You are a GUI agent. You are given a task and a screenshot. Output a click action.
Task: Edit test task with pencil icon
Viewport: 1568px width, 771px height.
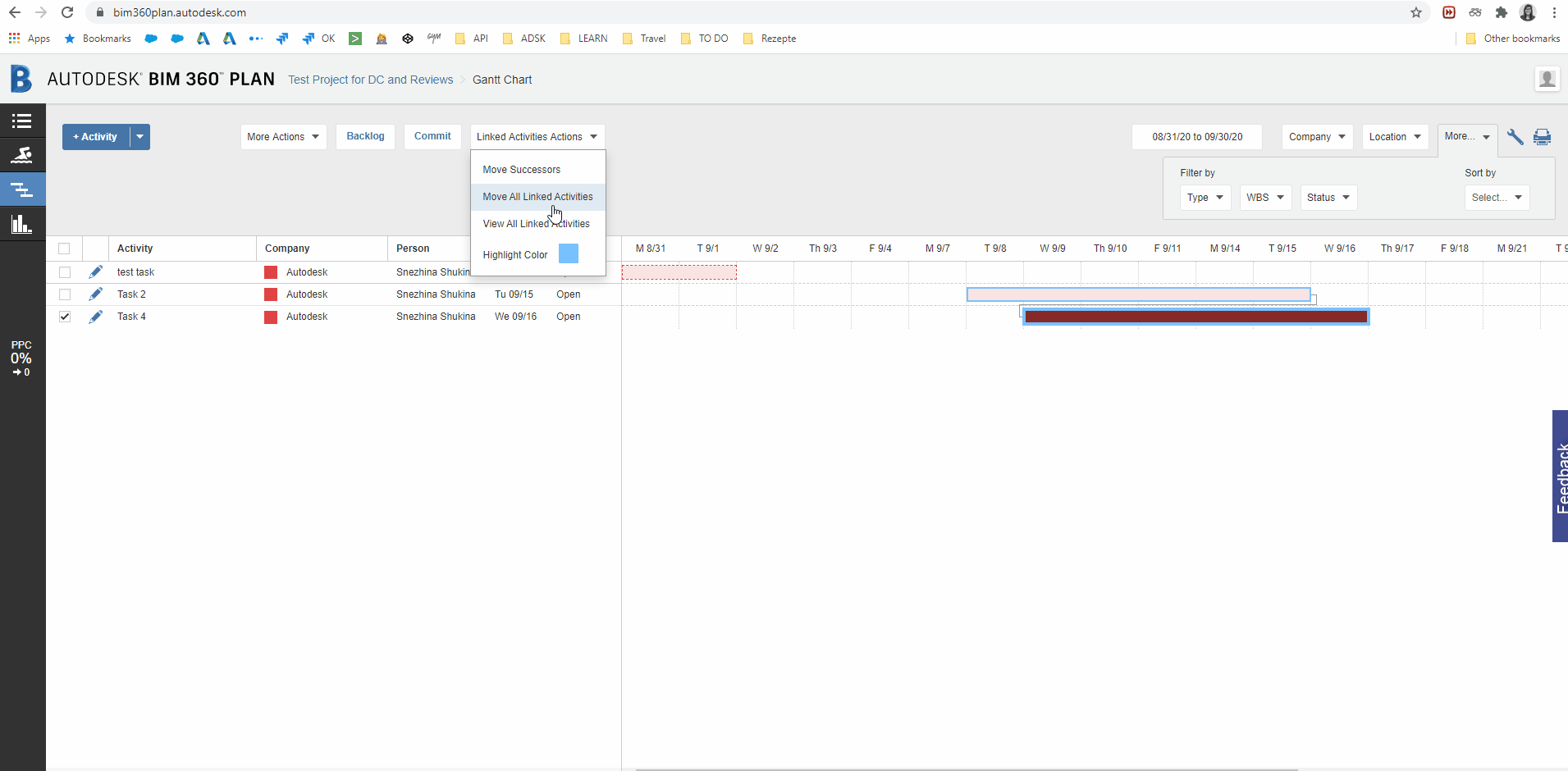pyautogui.click(x=96, y=271)
